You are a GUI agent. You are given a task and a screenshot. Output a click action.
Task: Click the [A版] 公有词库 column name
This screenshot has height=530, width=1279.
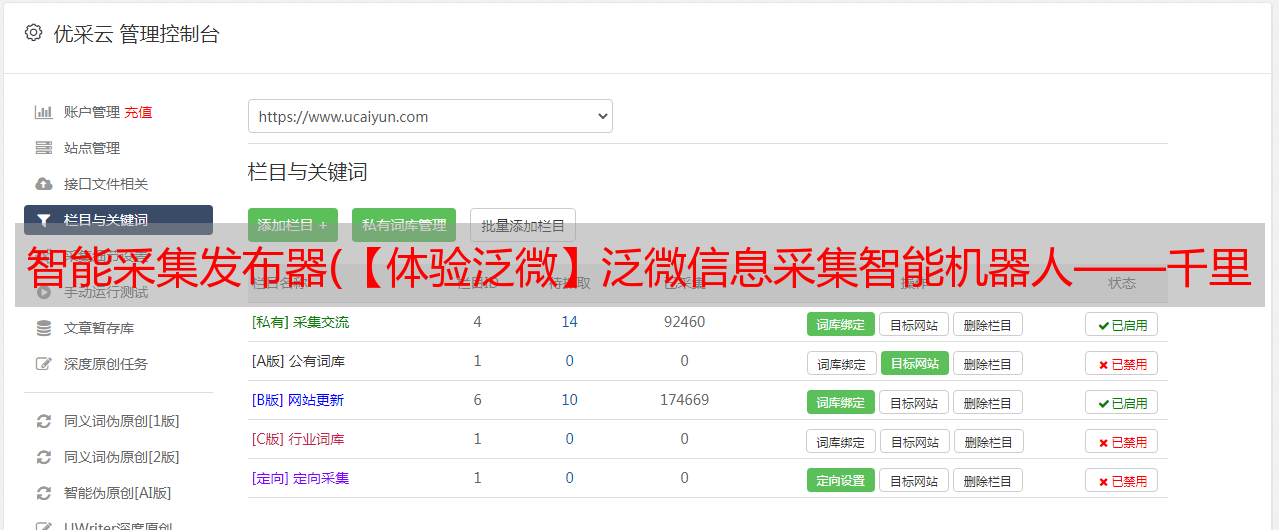pos(298,361)
